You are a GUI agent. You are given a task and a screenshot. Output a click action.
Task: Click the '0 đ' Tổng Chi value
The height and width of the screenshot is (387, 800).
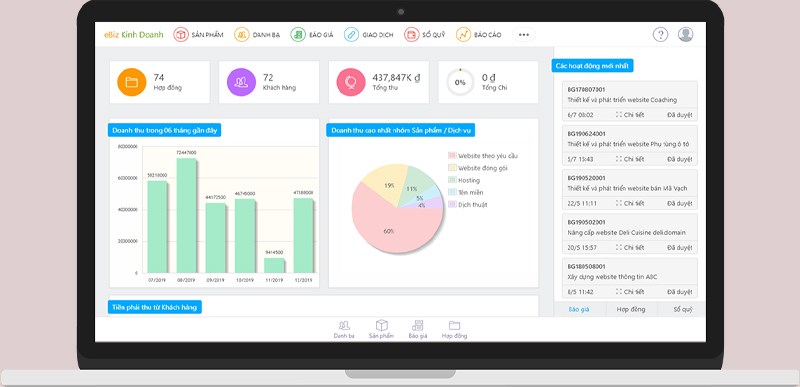click(489, 78)
